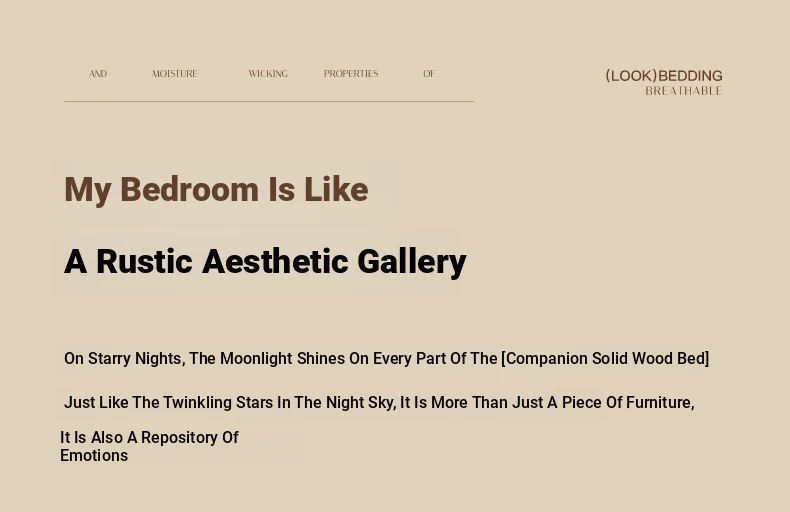Click the word "Rustic" in the black headline
The width and height of the screenshot is (790, 512).
click(x=144, y=262)
